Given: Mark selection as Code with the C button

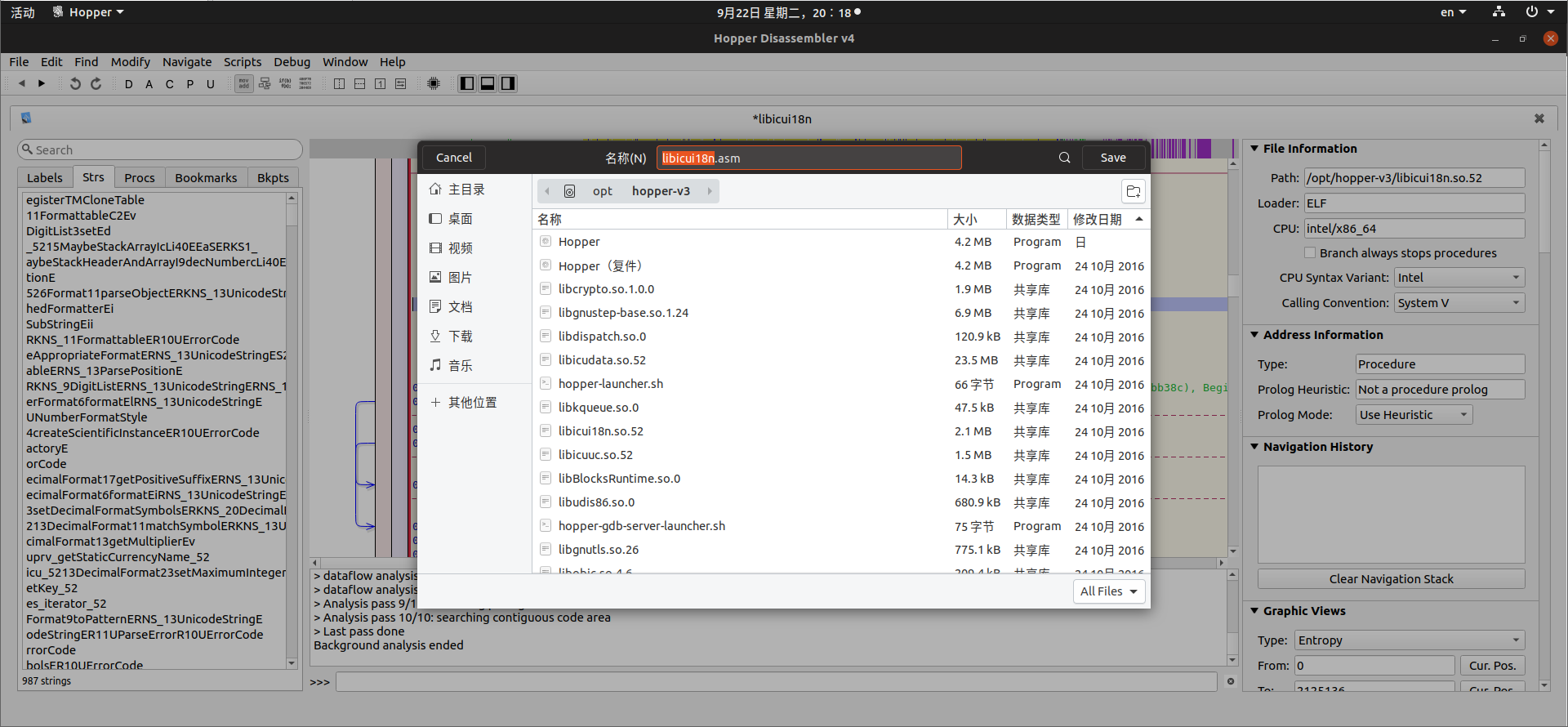Looking at the screenshot, I should tap(169, 84).
